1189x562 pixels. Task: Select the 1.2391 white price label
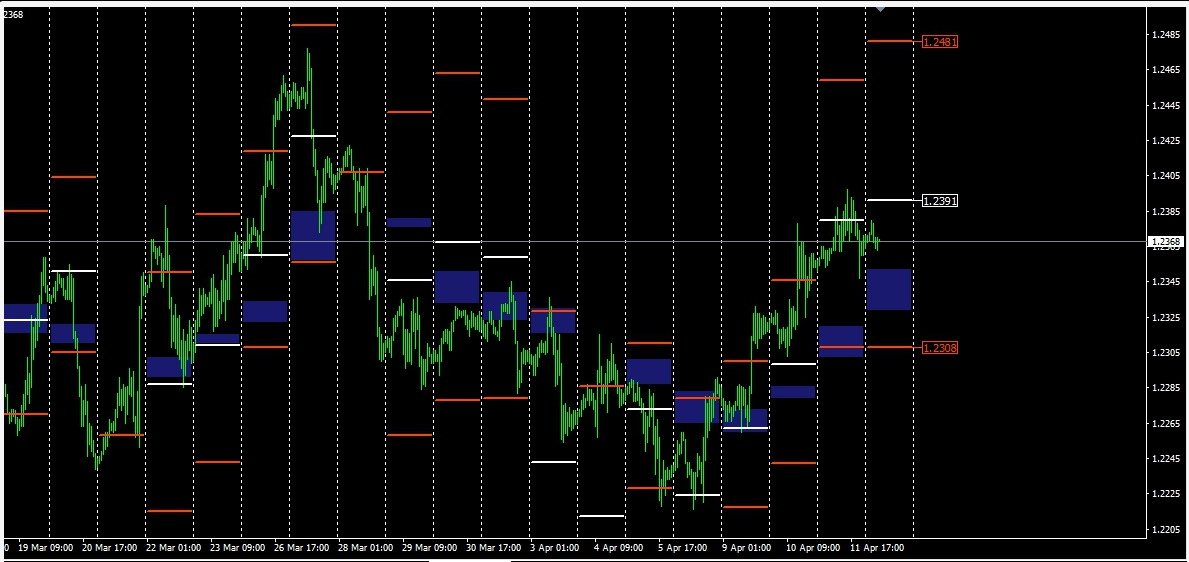pos(939,201)
